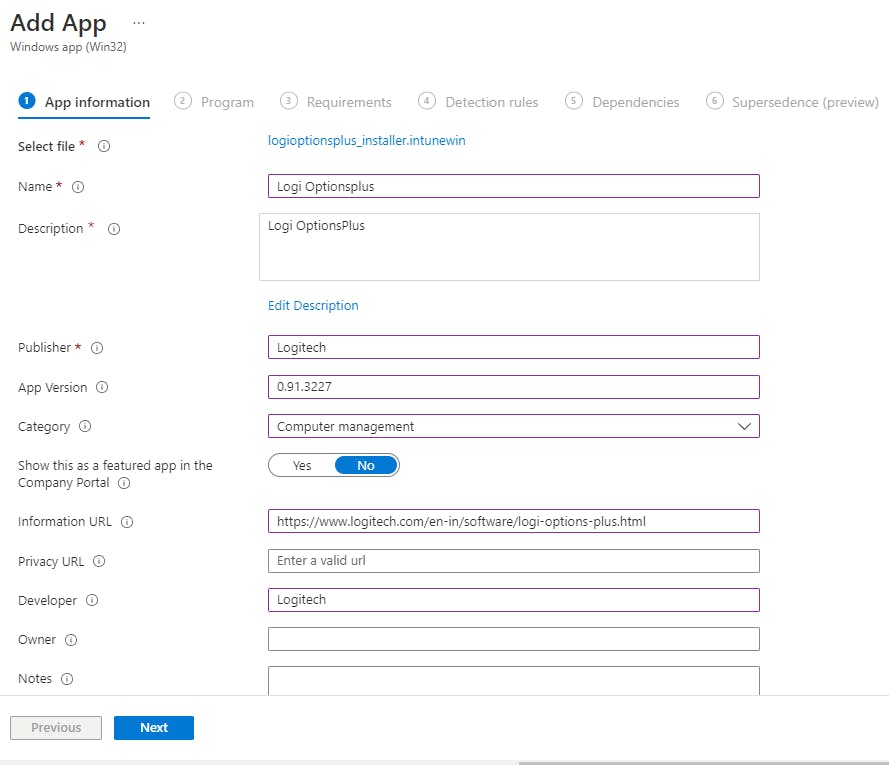Click the App Version info icon
This screenshot has height=765, width=889.
tap(102, 388)
